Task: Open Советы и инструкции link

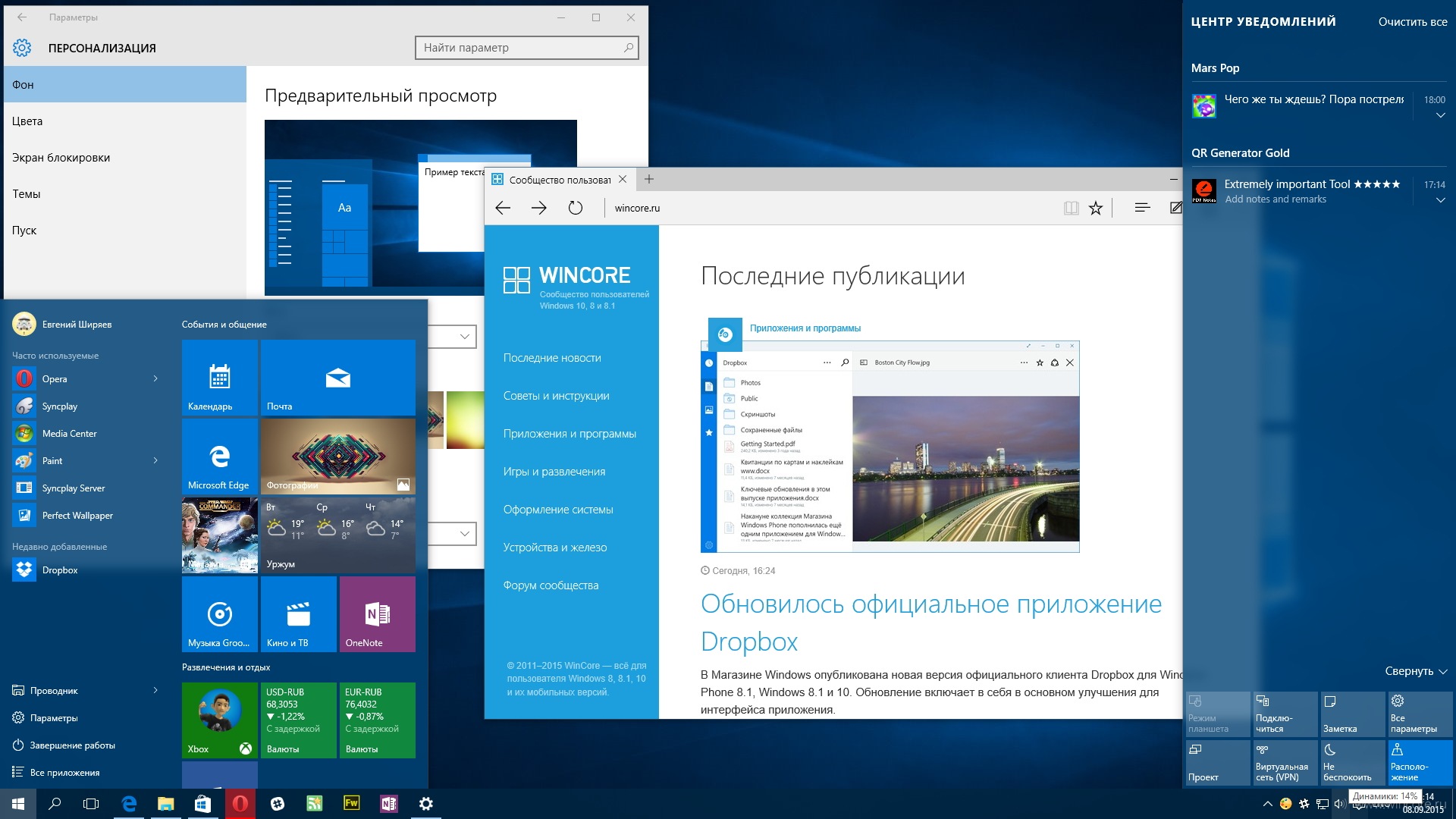Action: point(557,396)
